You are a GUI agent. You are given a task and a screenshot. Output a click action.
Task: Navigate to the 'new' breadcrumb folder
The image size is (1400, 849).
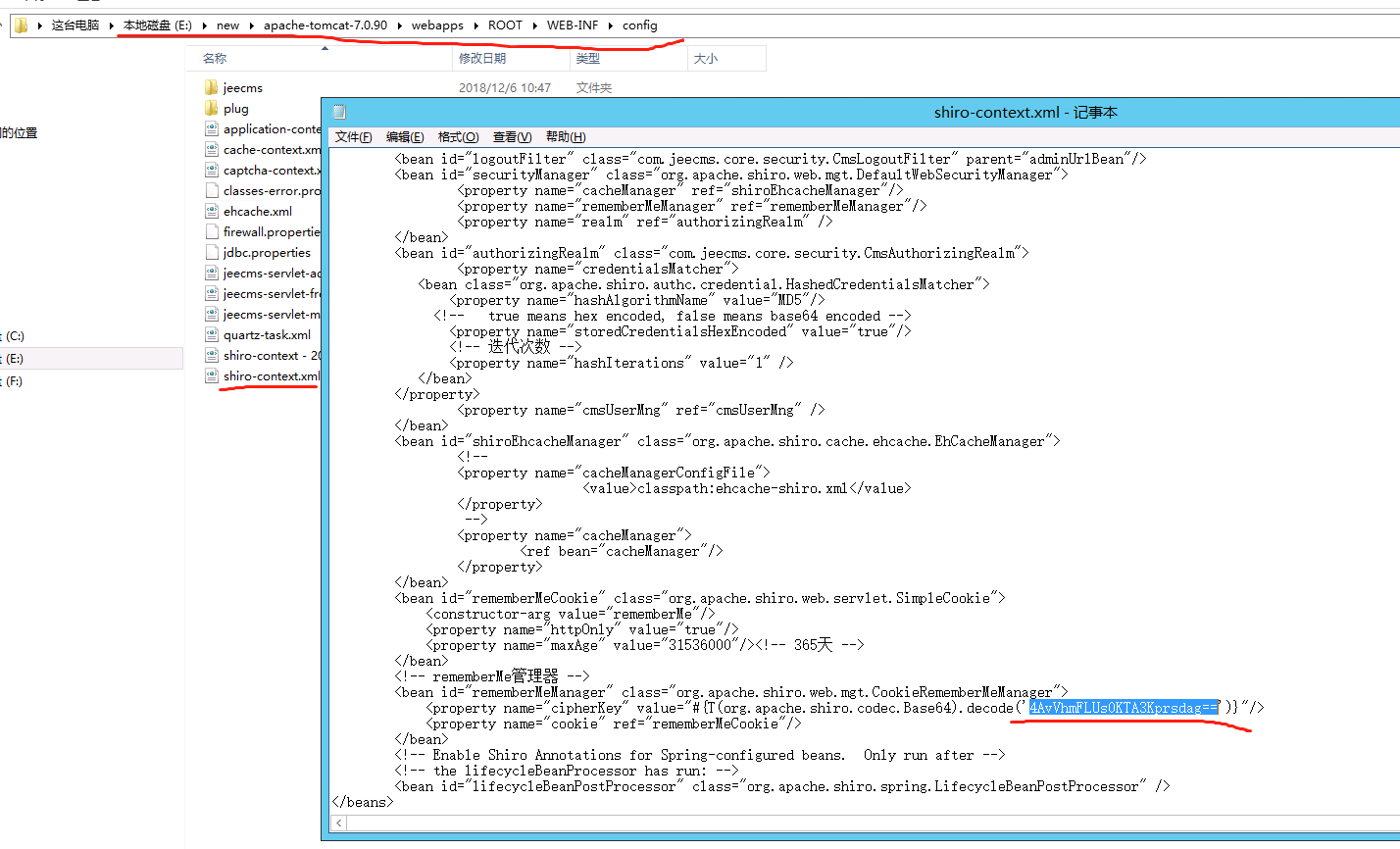tap(228, 25)
